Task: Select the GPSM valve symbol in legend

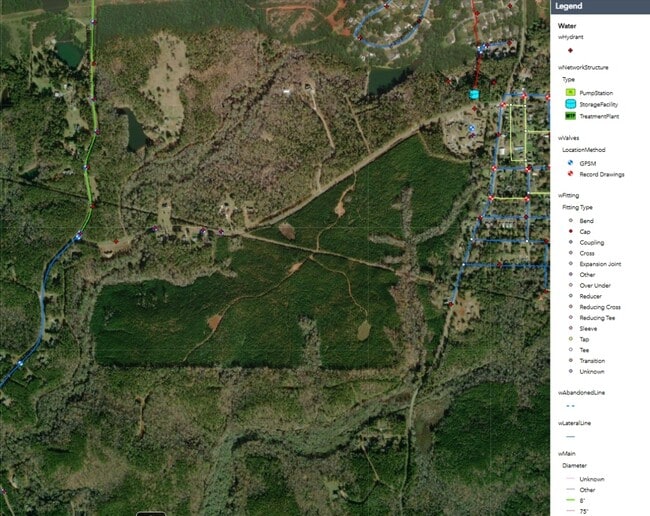Action: [569, 162]
